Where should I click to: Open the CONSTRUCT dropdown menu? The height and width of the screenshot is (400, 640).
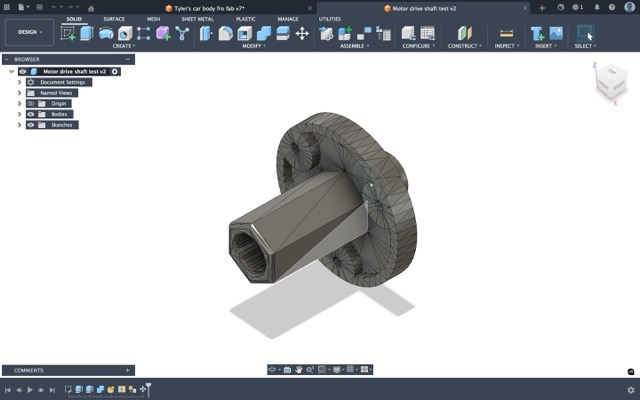pyautogui.click(x=464, y=46)
